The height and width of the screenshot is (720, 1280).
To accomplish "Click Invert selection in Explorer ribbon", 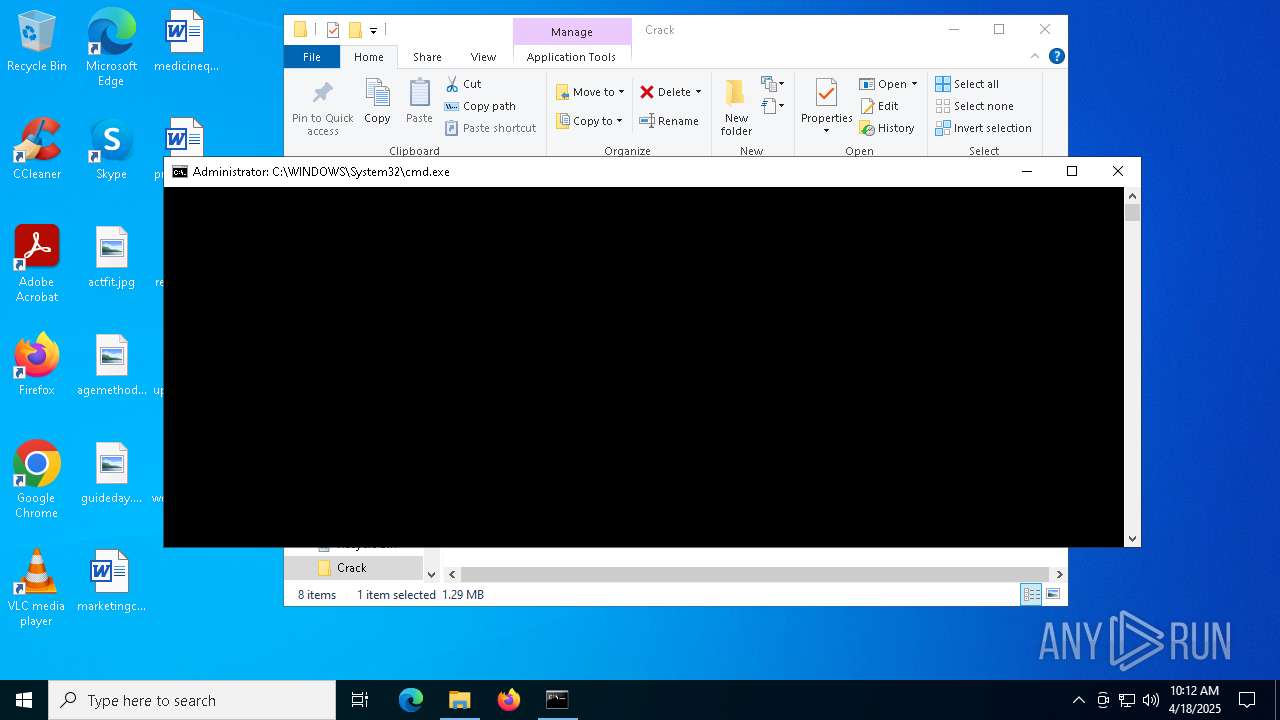I will click(x=984, y=128).
